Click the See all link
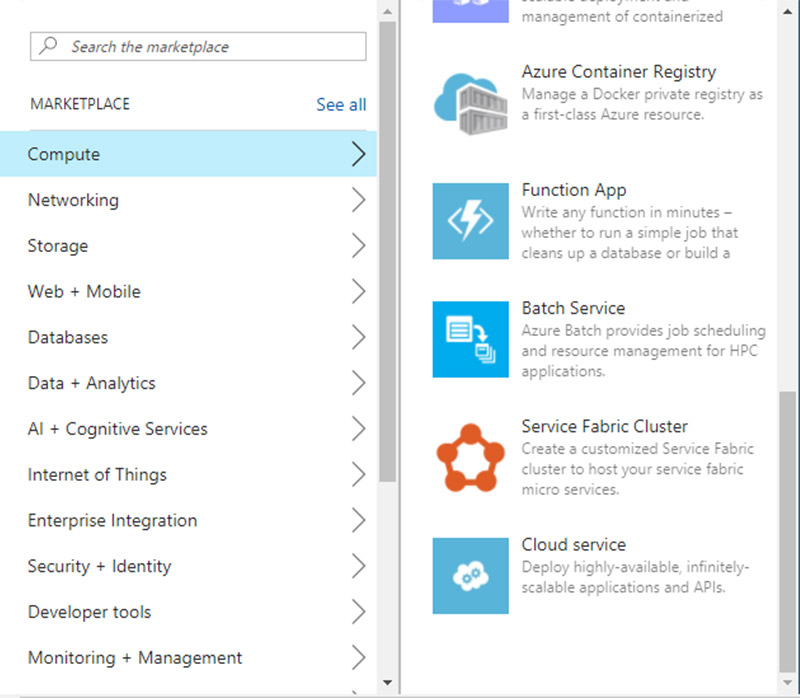800x698 pixels. tap(341, 105)
